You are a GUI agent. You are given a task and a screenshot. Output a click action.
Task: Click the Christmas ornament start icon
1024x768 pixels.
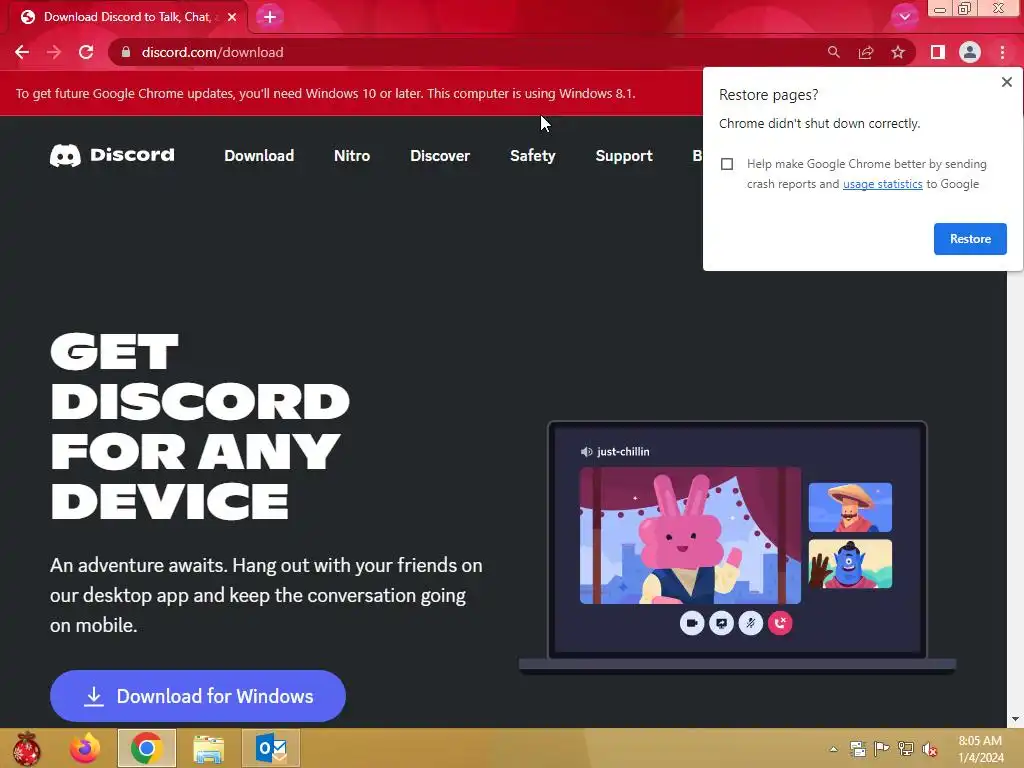pyautogui.click(x=26, y=748)
